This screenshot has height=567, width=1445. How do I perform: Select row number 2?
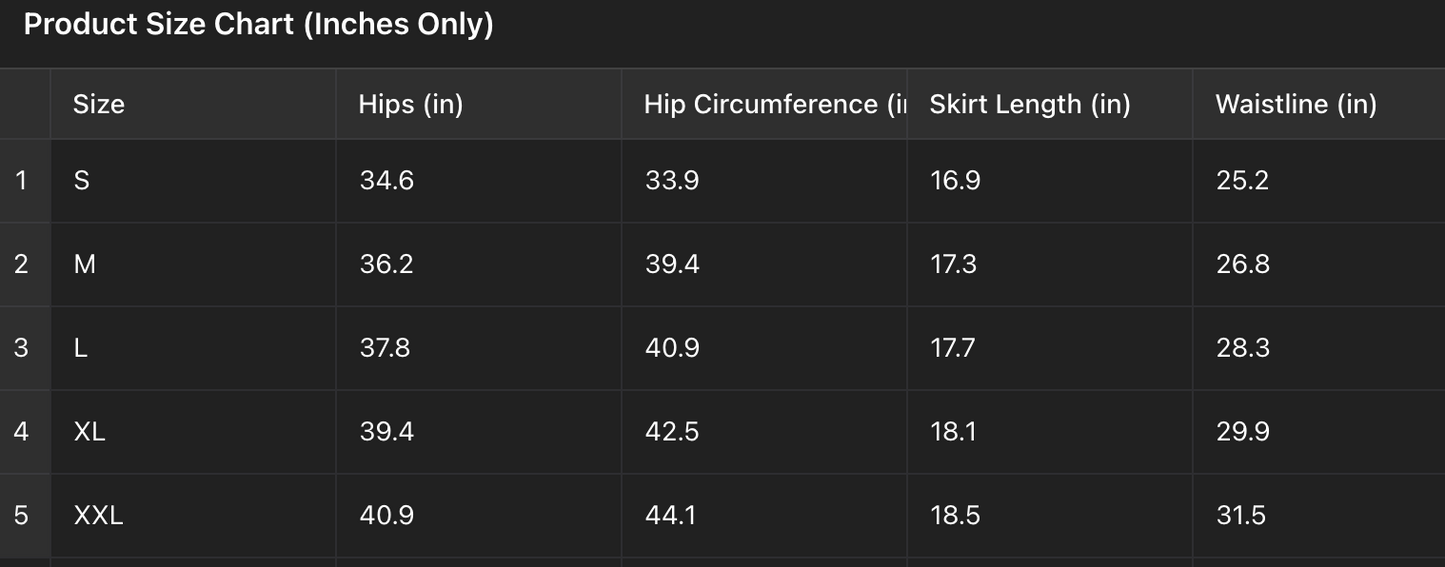22,264
